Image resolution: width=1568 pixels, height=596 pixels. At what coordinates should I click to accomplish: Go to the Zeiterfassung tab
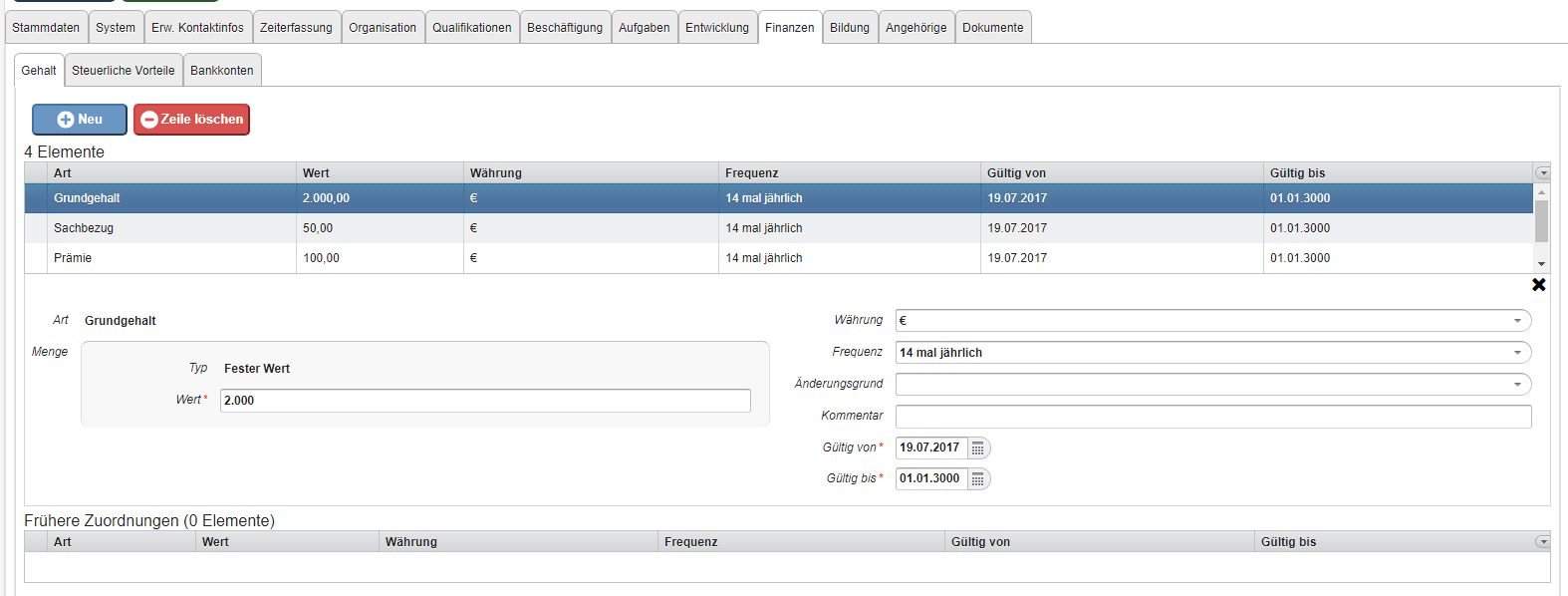tap(296, 28)
